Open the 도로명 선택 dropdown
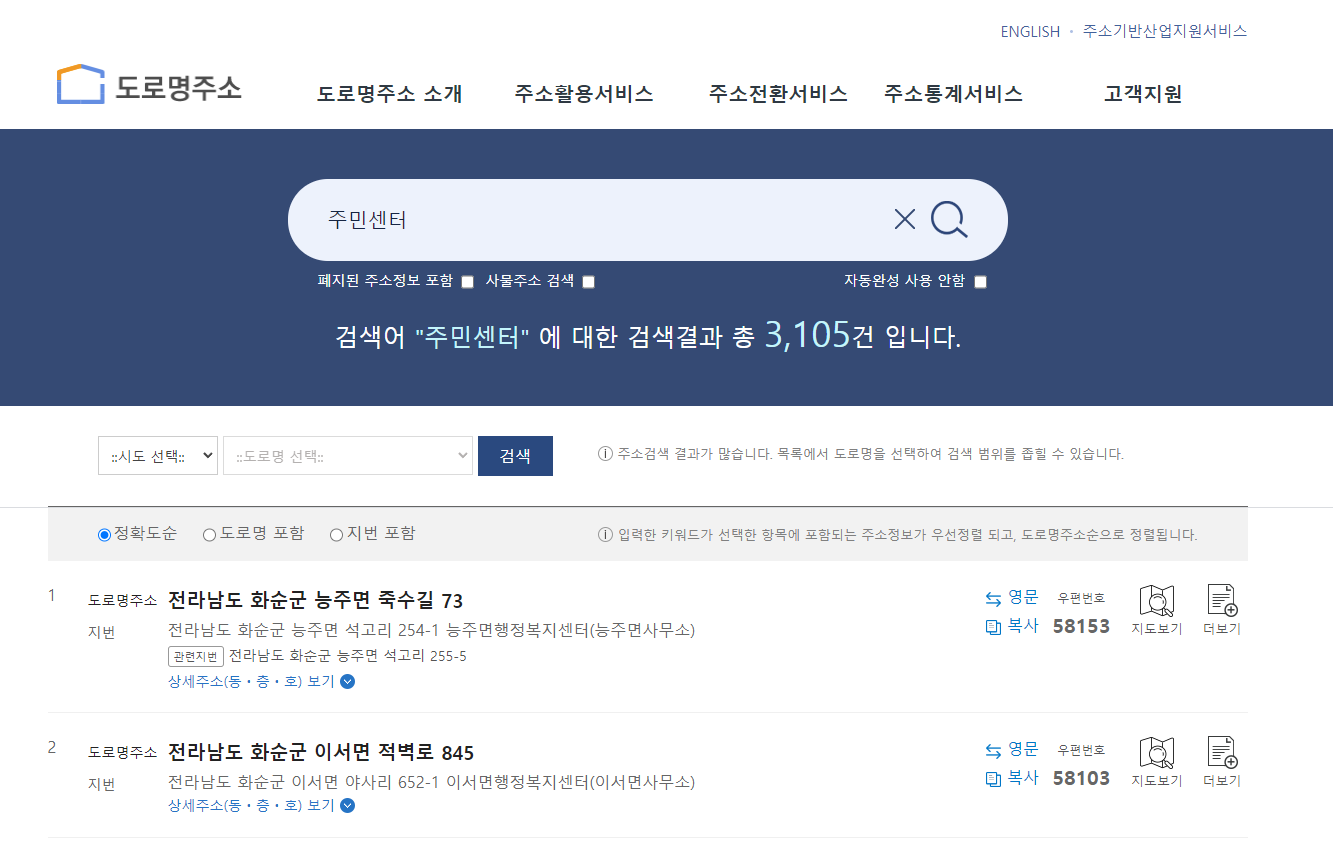The height and width of the screenshot is (842, 1333). 347,455
